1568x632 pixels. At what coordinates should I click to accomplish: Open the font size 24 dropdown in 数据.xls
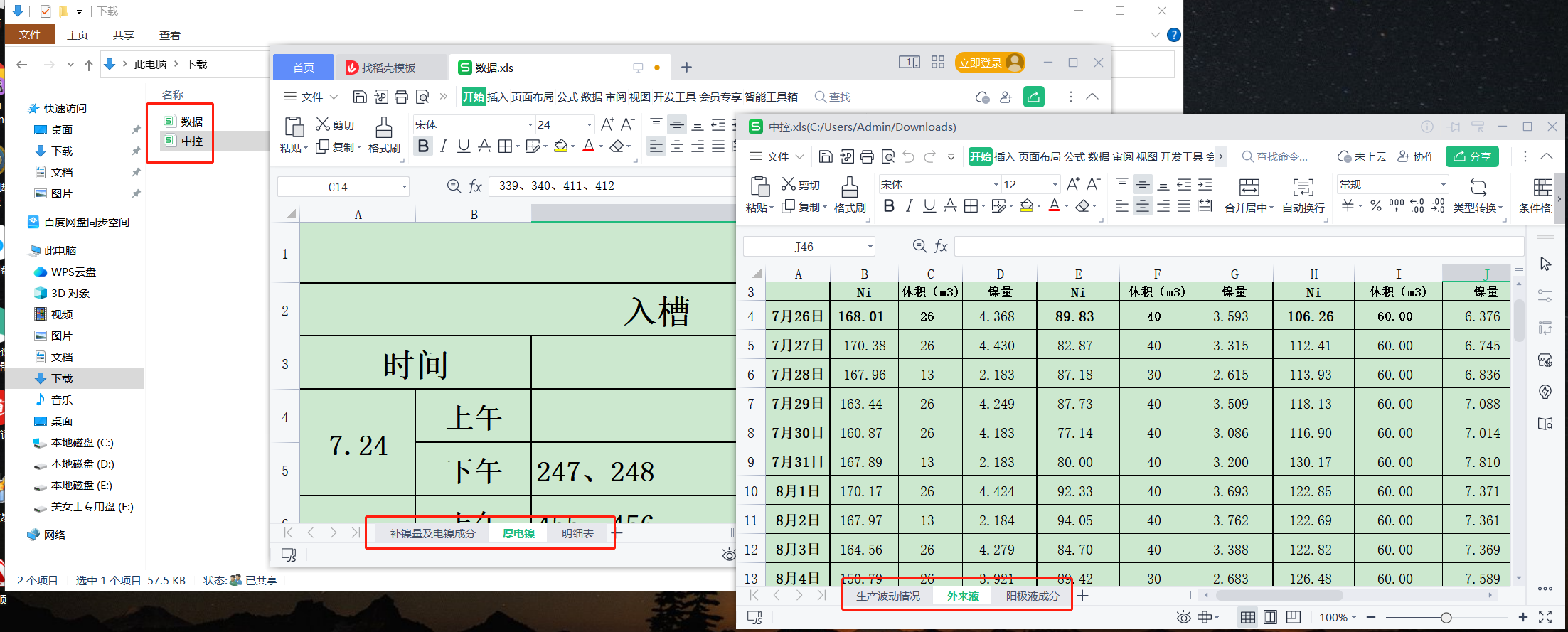click(589, 125)
